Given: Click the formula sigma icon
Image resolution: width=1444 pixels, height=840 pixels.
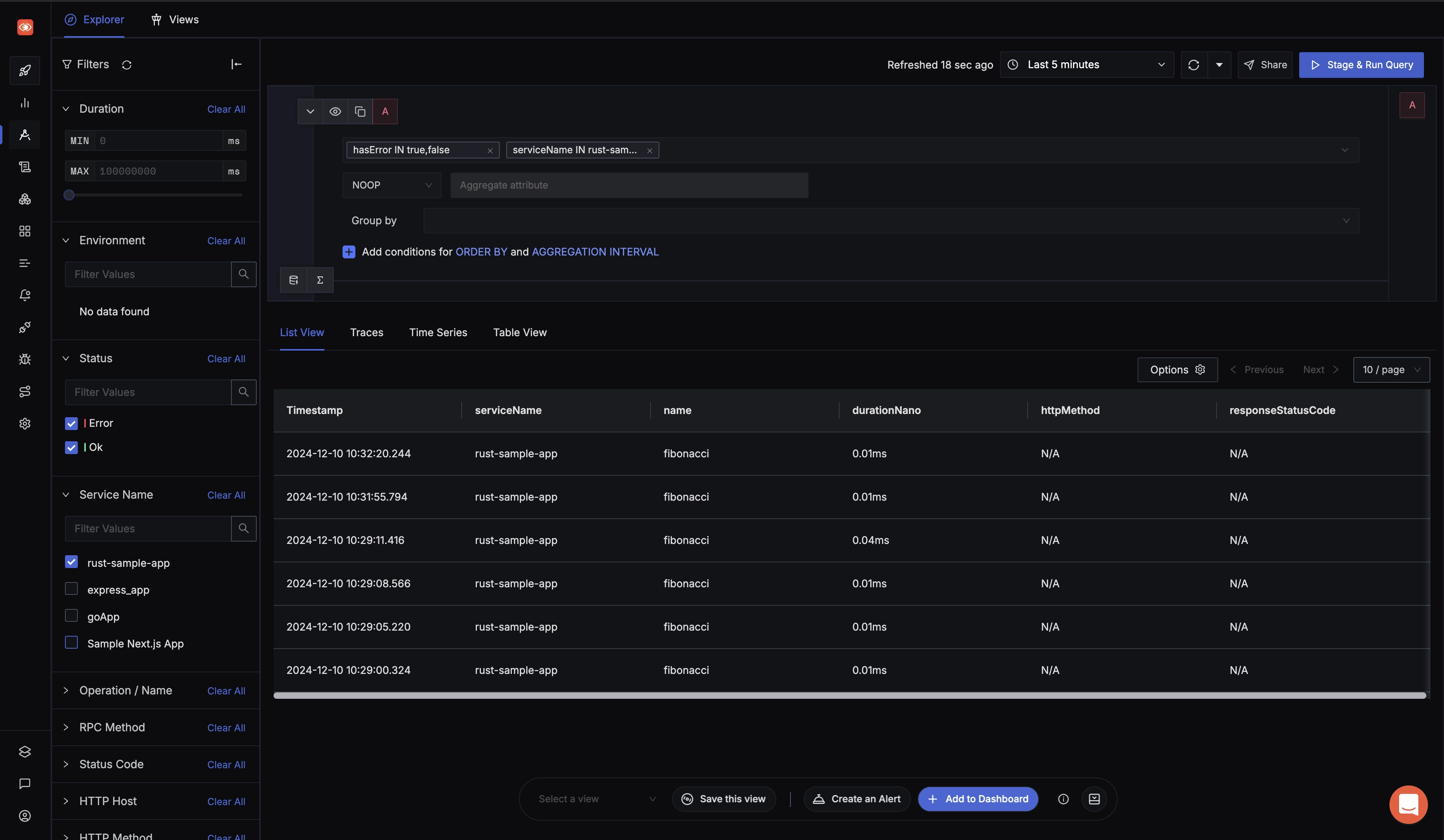Looking at the screenshot, I should 320,280.
